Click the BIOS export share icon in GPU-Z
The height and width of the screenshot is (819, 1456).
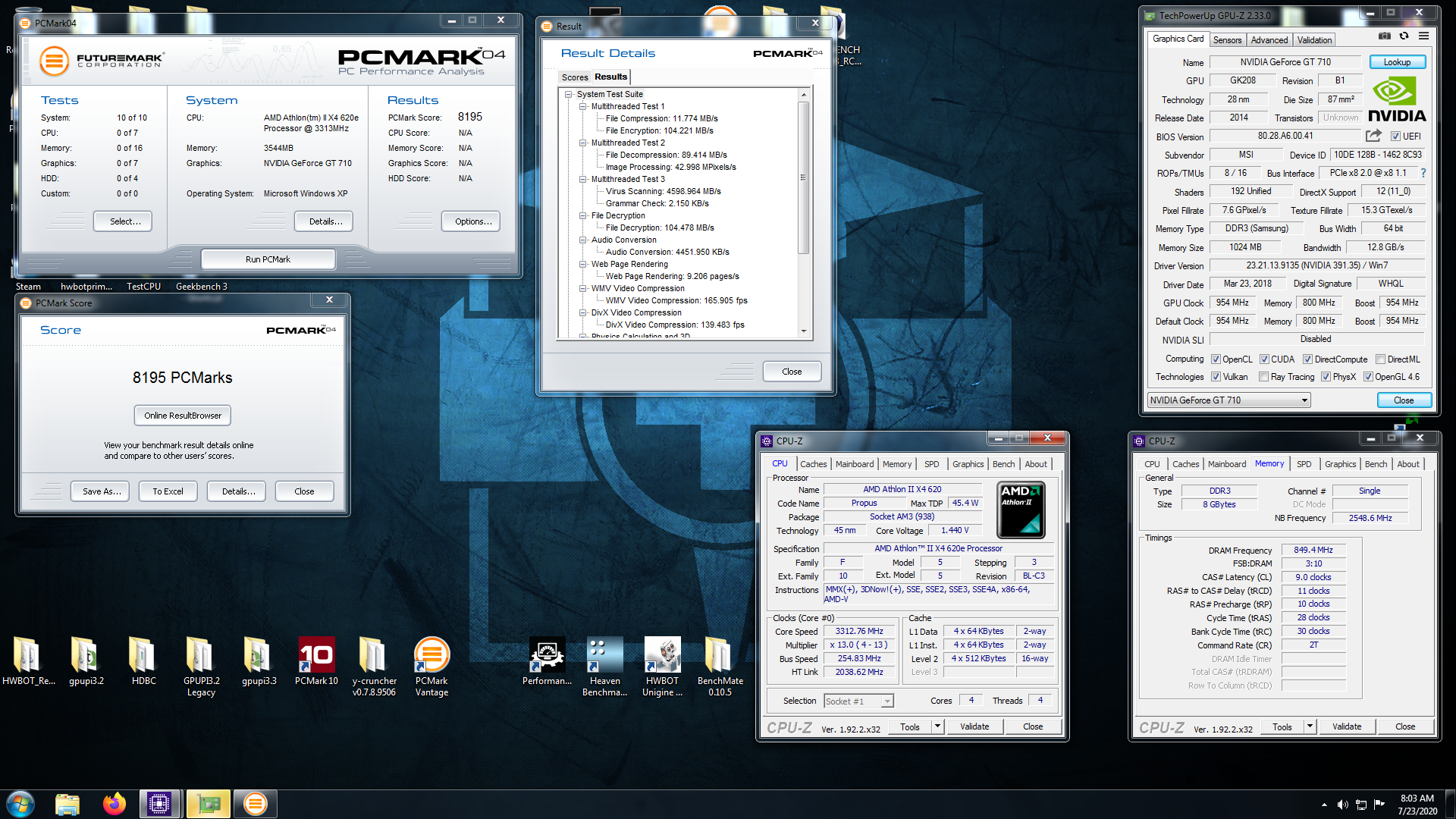(1373, 136)
